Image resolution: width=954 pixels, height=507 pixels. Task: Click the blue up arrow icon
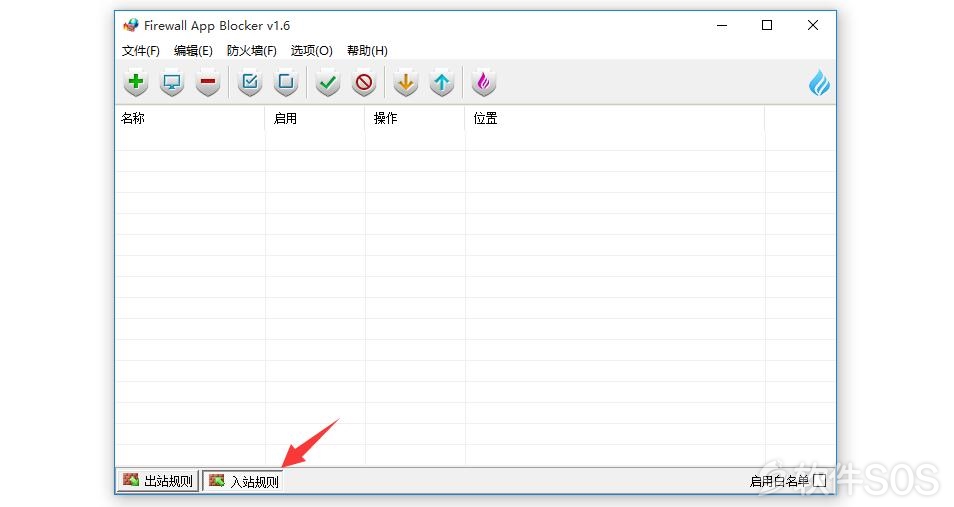442,82
